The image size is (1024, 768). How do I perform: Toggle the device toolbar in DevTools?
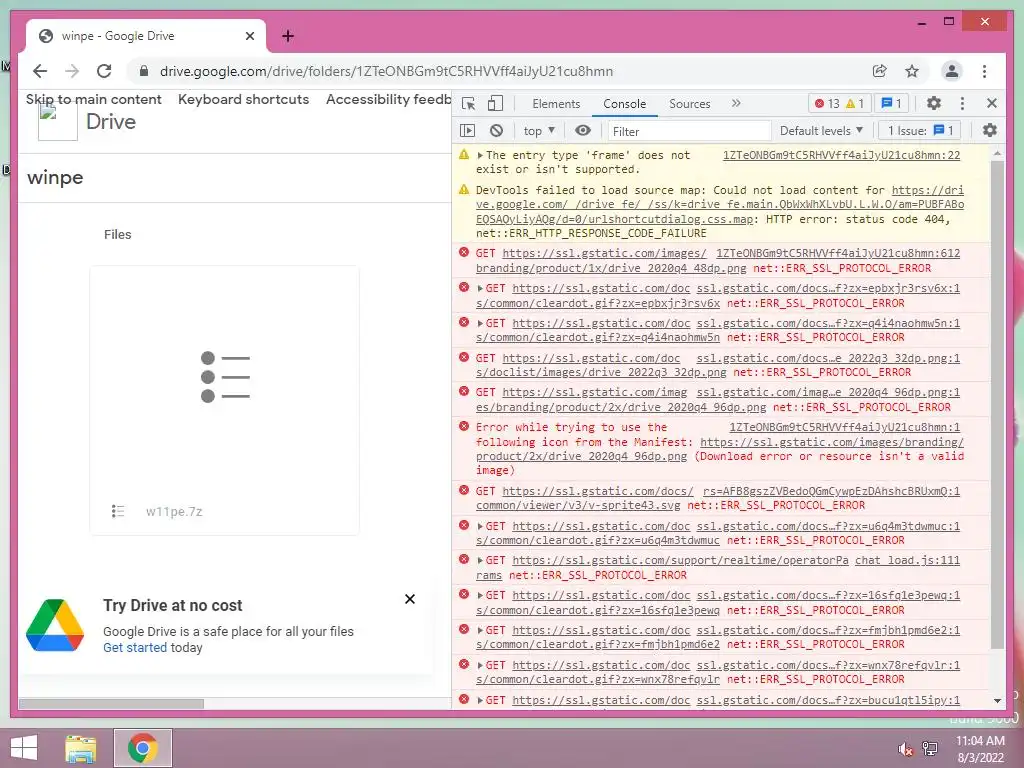pyautogui.click(x=496, y=103)
